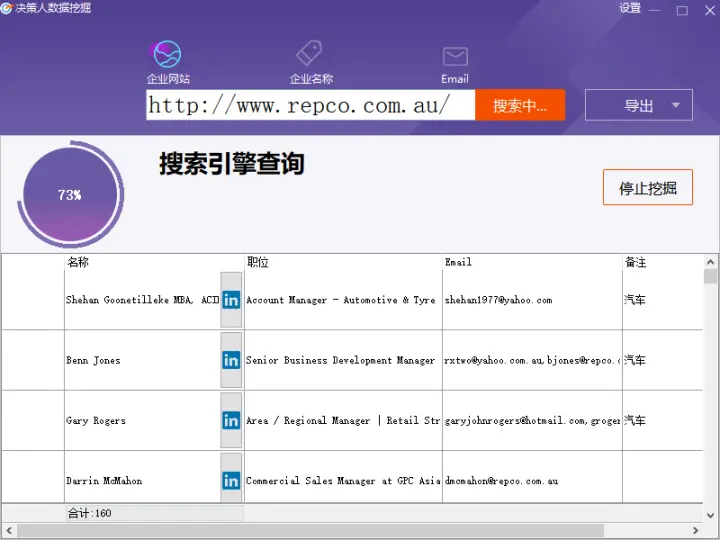Open the 设置 settings menu
This screenshot has width=720, height=540.
[x=630, y=8]
